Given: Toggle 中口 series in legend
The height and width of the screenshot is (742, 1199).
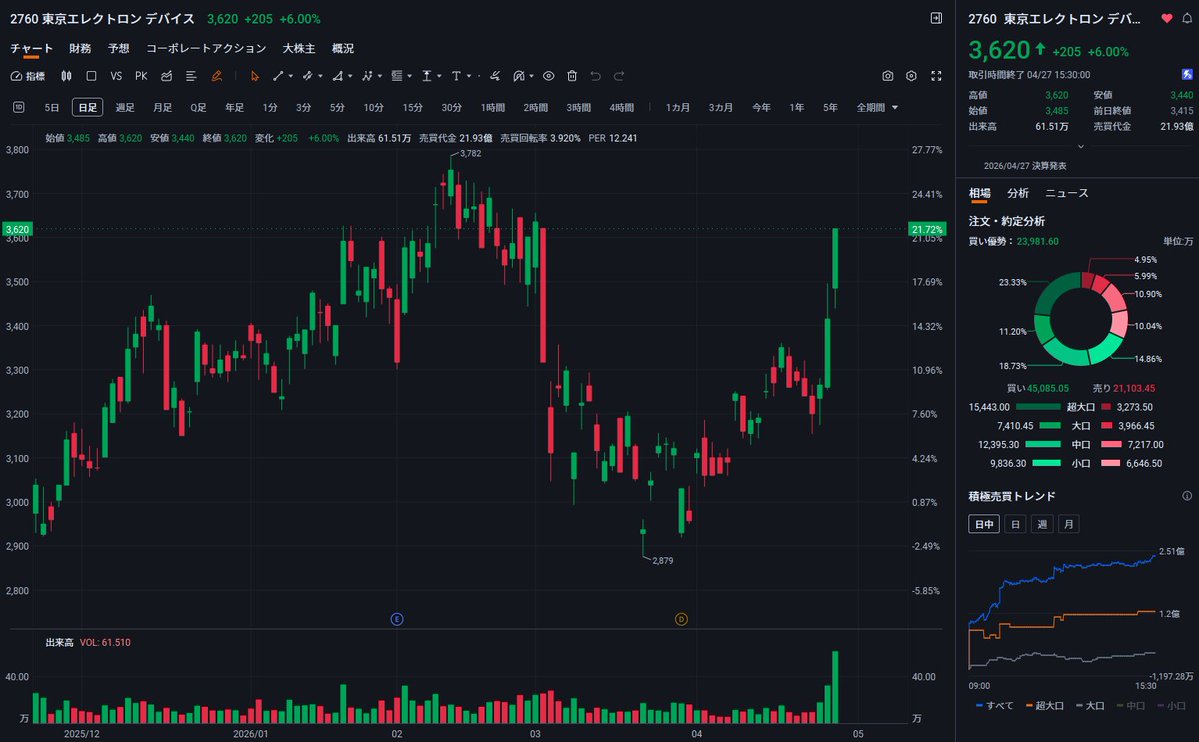Looking at the screenshot, I should click(x=1130, y=705).
